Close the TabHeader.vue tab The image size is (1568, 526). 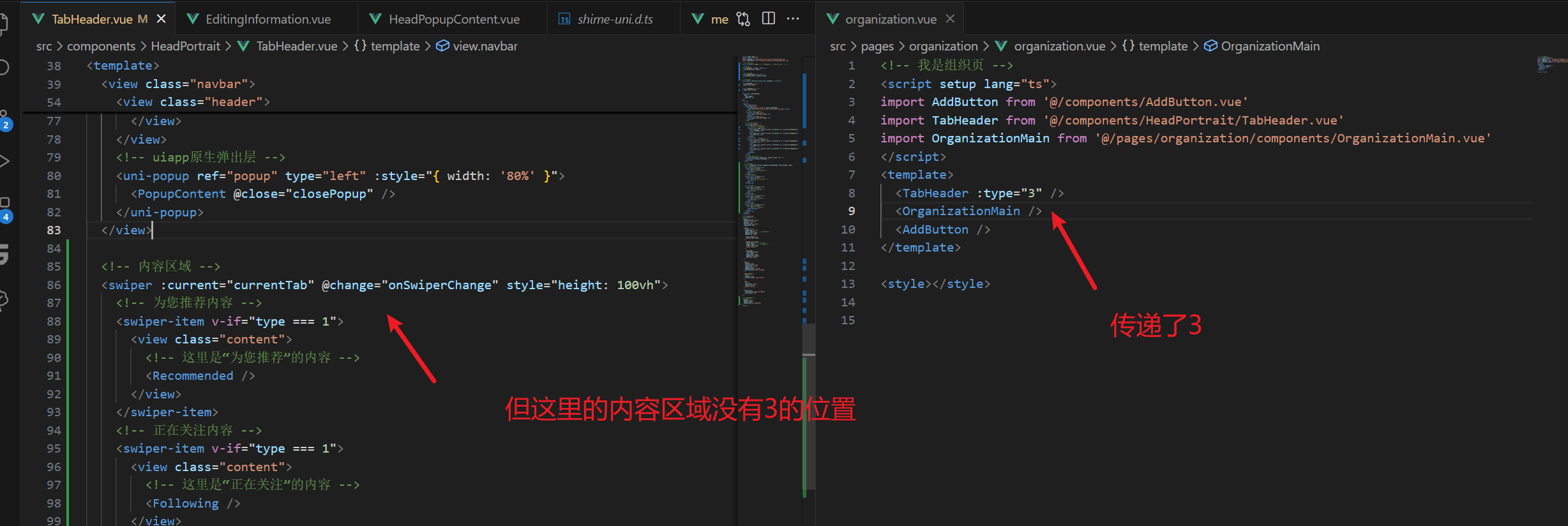tap(162, 19)
